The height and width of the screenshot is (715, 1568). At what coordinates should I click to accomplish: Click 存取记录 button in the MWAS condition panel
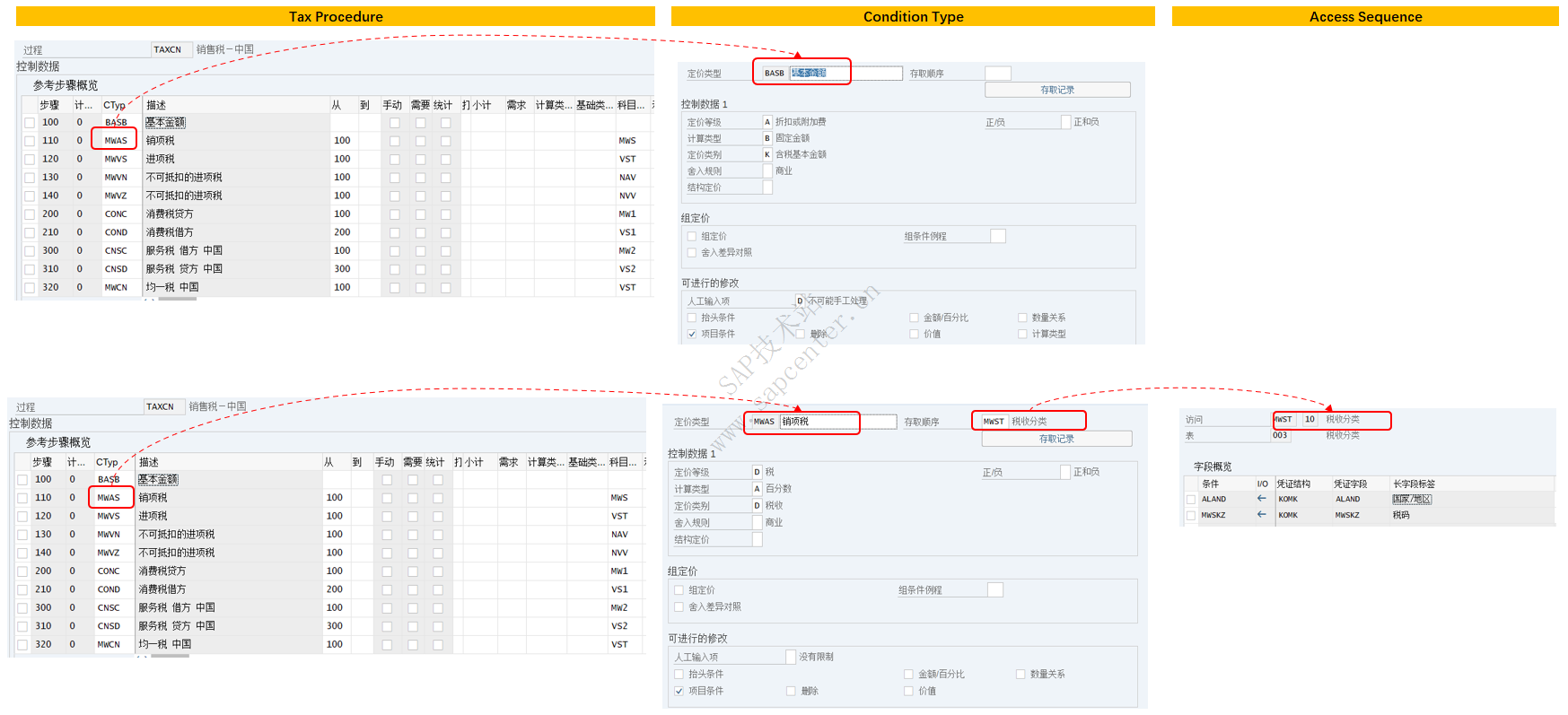point(1056,439)
